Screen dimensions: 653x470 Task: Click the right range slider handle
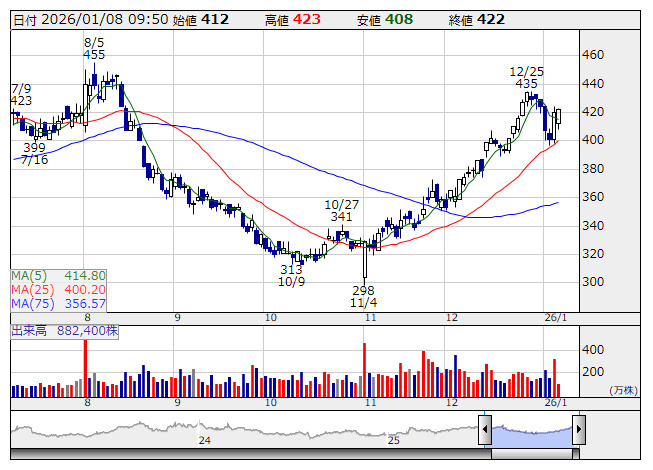point(578,431)
